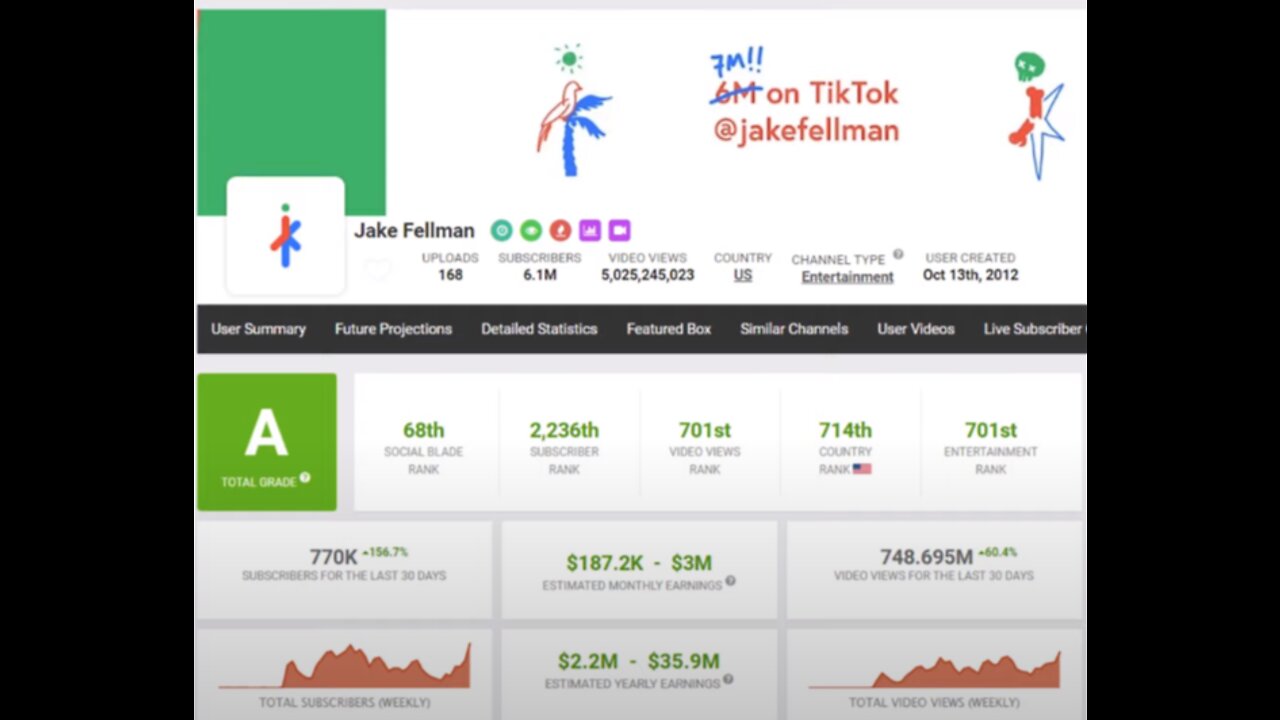Click the +156.7% subscriber change percentage
1280x720 pixels.
[x=386, y=552]
